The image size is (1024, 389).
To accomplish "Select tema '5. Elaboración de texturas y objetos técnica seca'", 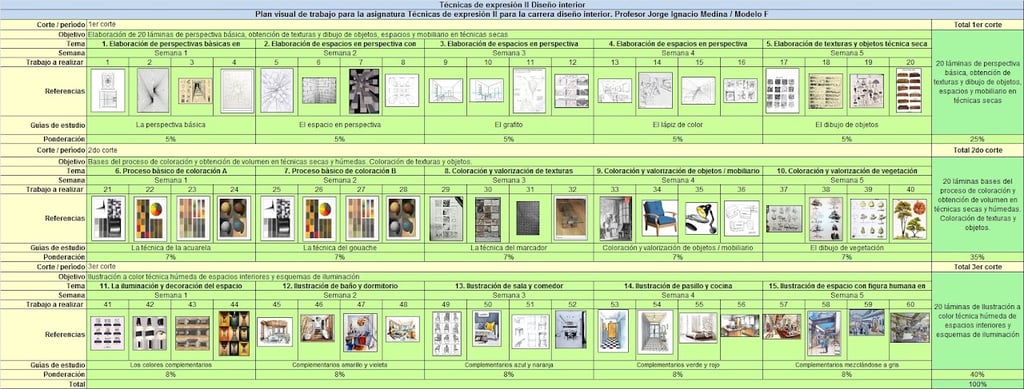I will [847, 44].
